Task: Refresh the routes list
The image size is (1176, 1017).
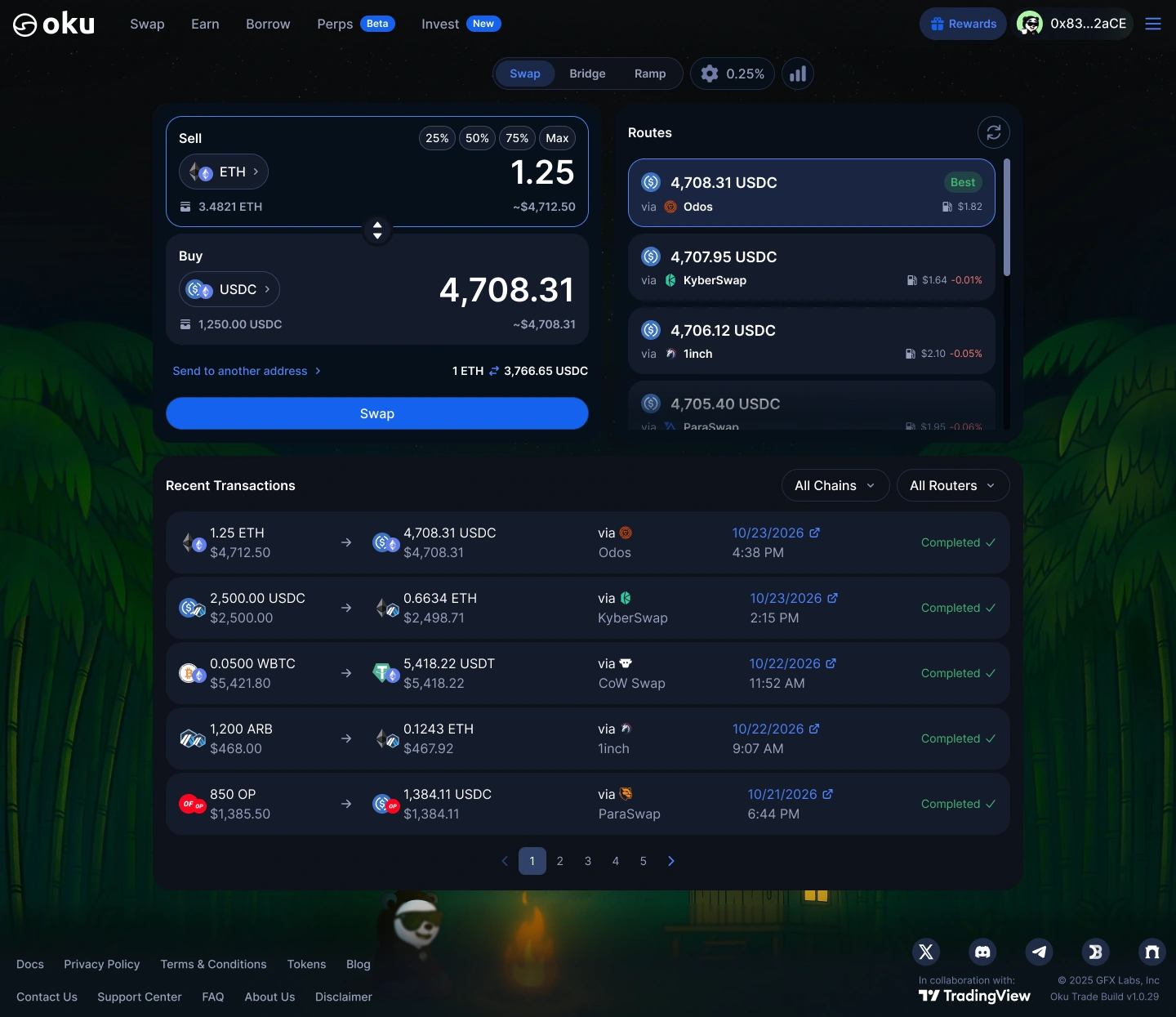Action: tap(994, 132)
